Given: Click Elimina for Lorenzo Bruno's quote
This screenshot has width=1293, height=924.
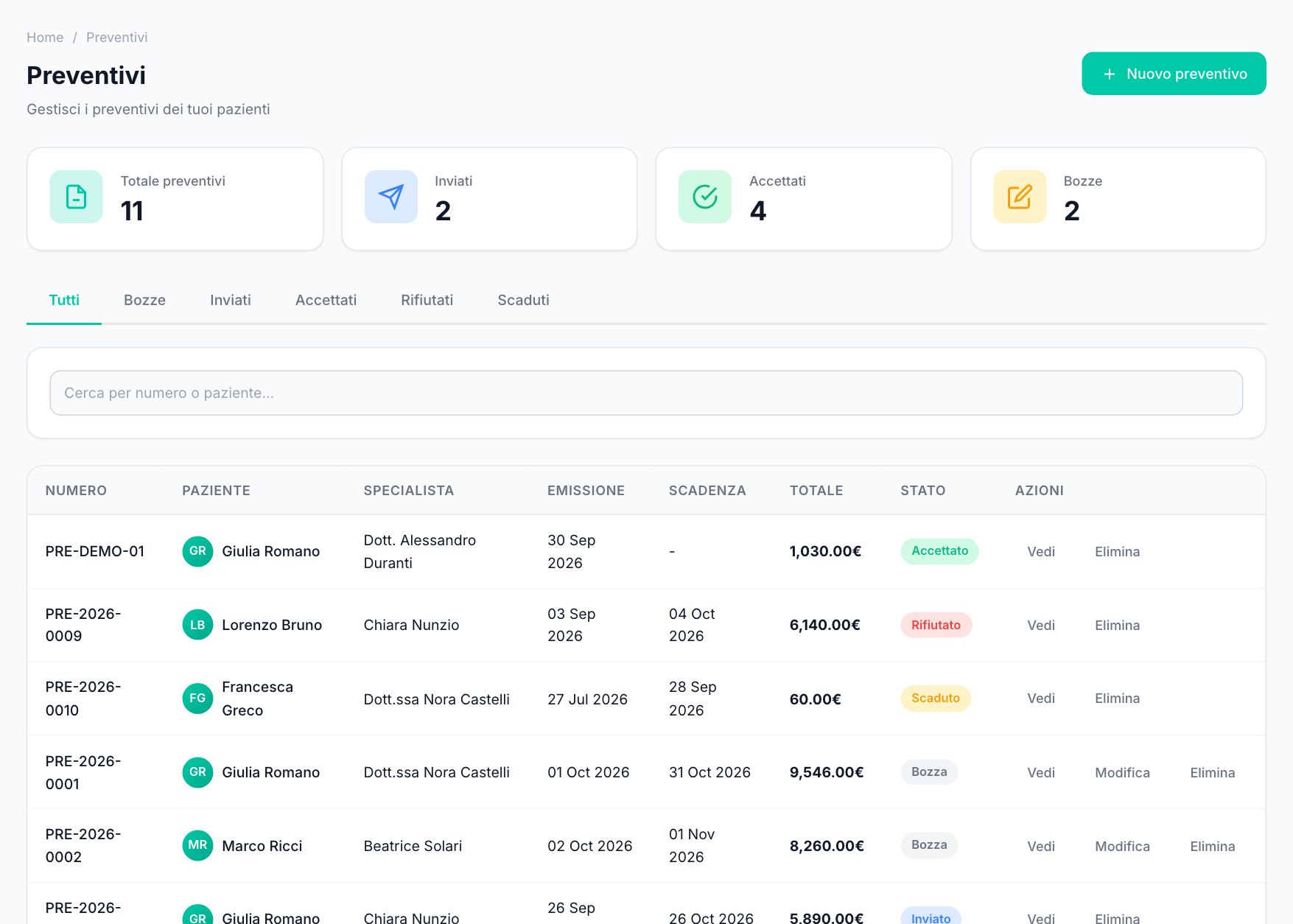Looking at the screenshot, I should point(1117,626).
